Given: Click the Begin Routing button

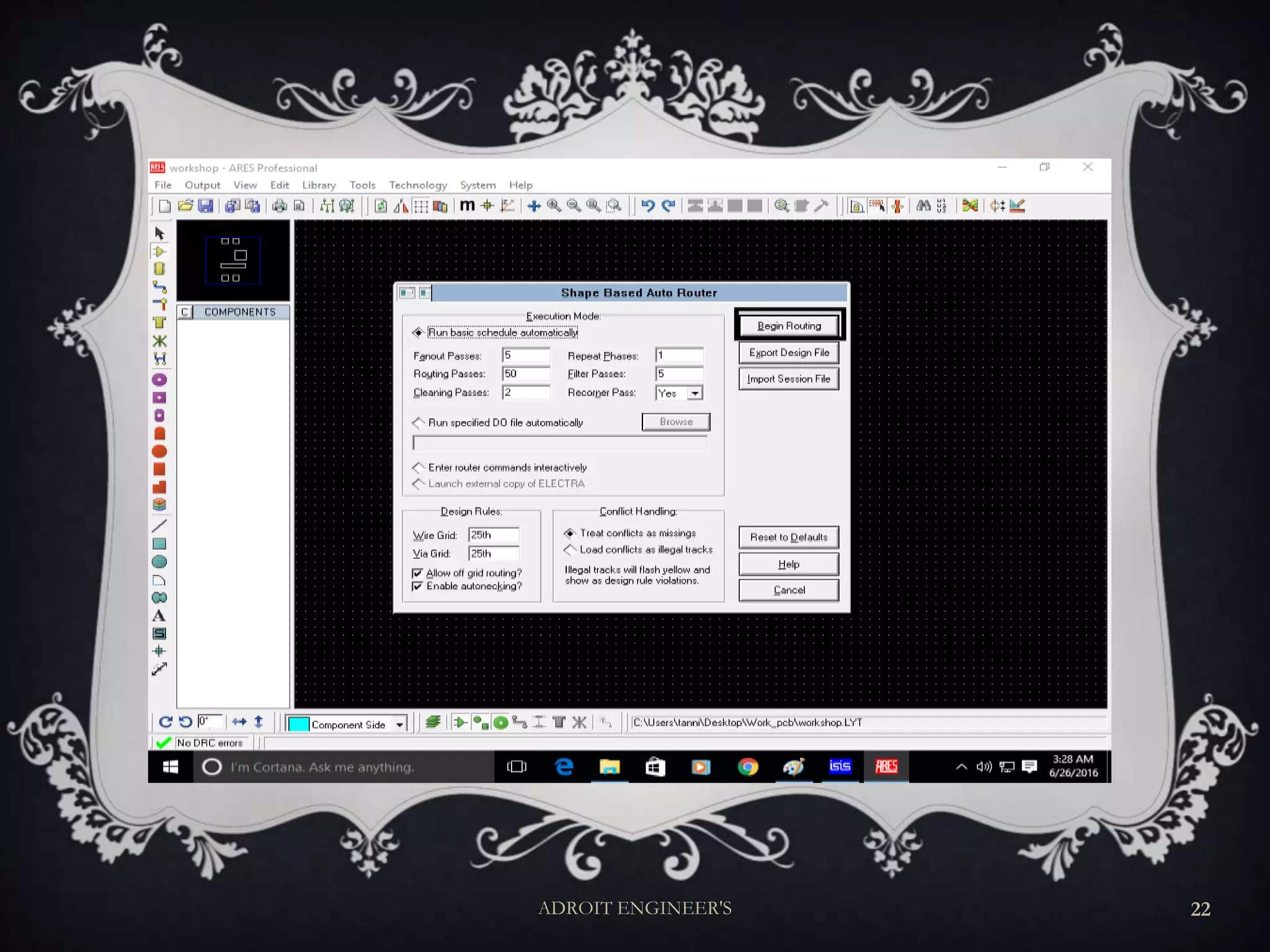Looking at the screenshot, I should [x=789, y=326].
